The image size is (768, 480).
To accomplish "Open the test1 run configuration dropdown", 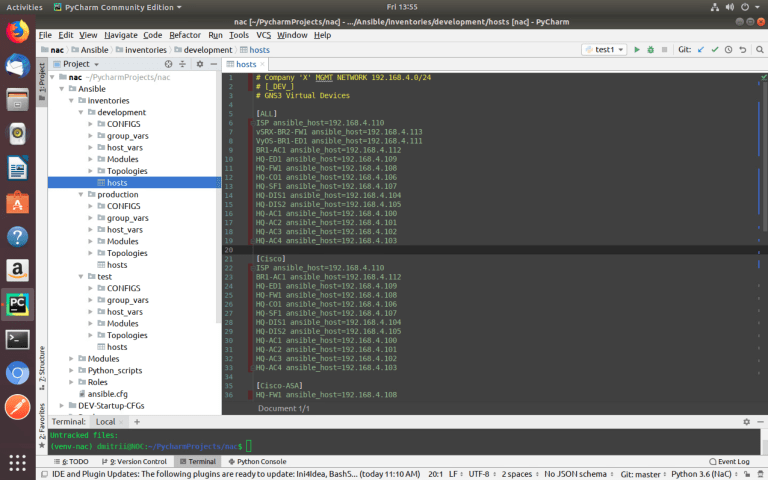I will point(604,49).
